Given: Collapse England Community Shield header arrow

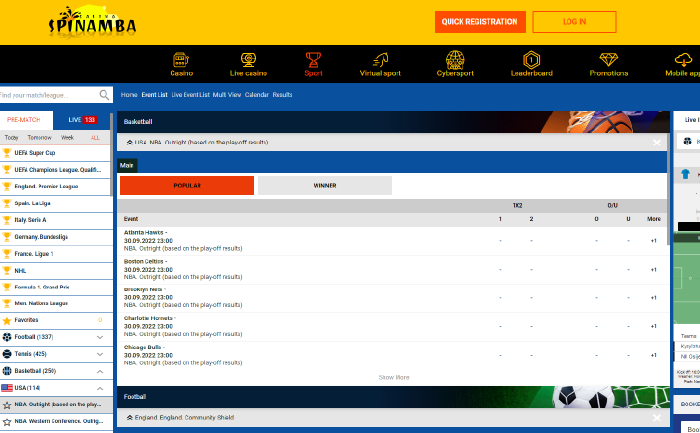Looking at the screenshot, I should 129,418.
